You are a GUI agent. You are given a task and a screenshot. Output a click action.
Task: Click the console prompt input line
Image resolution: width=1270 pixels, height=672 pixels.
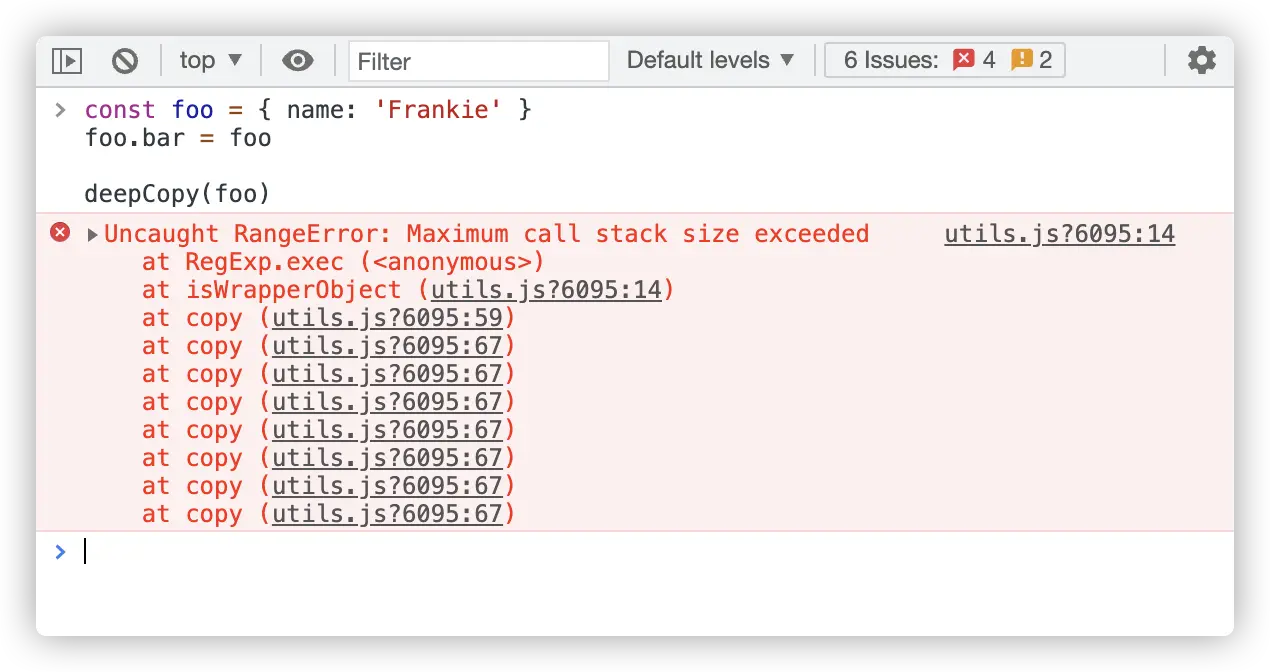tap(600, 552)
